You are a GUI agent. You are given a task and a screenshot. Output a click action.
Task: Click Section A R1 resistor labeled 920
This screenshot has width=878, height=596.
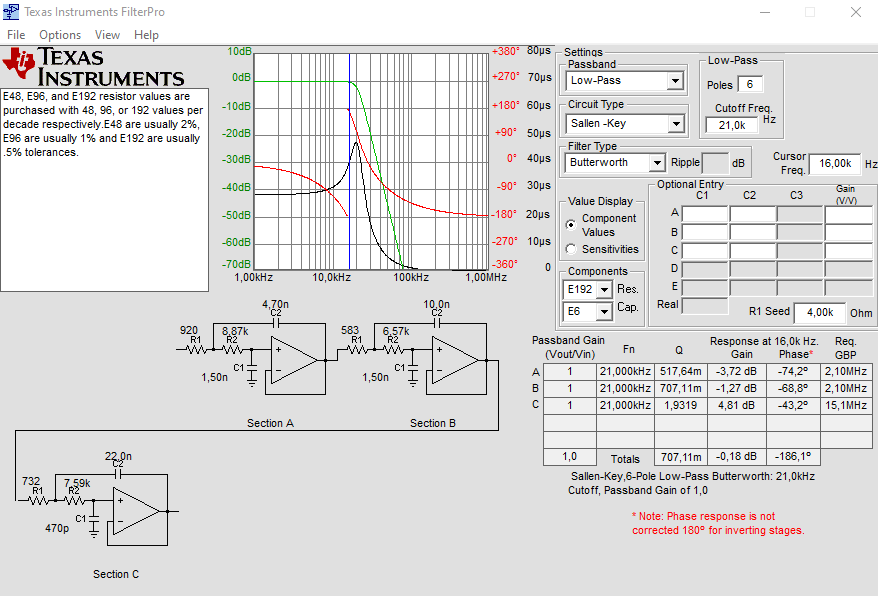[195, 350]
